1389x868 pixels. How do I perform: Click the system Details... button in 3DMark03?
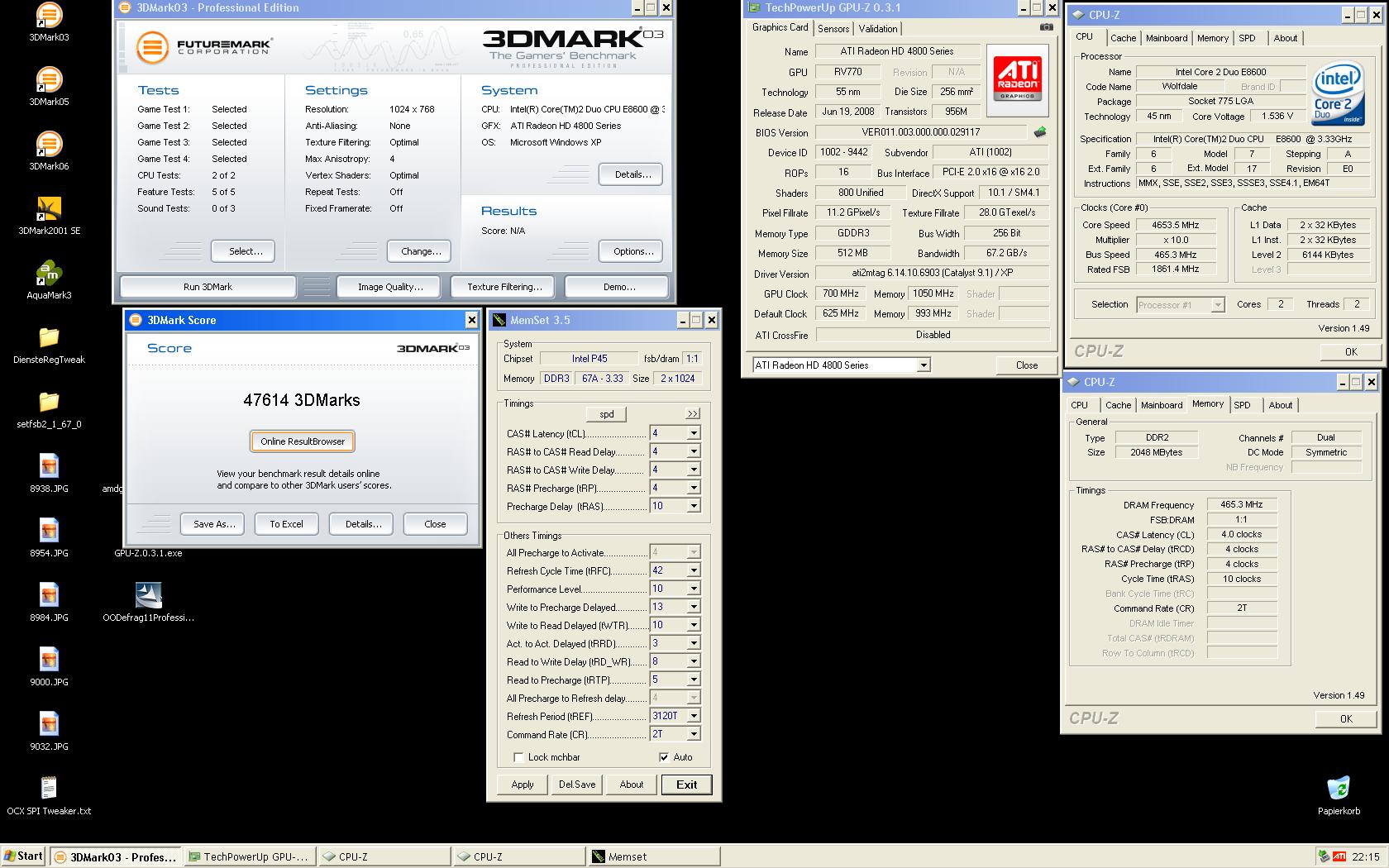(630, 174)
